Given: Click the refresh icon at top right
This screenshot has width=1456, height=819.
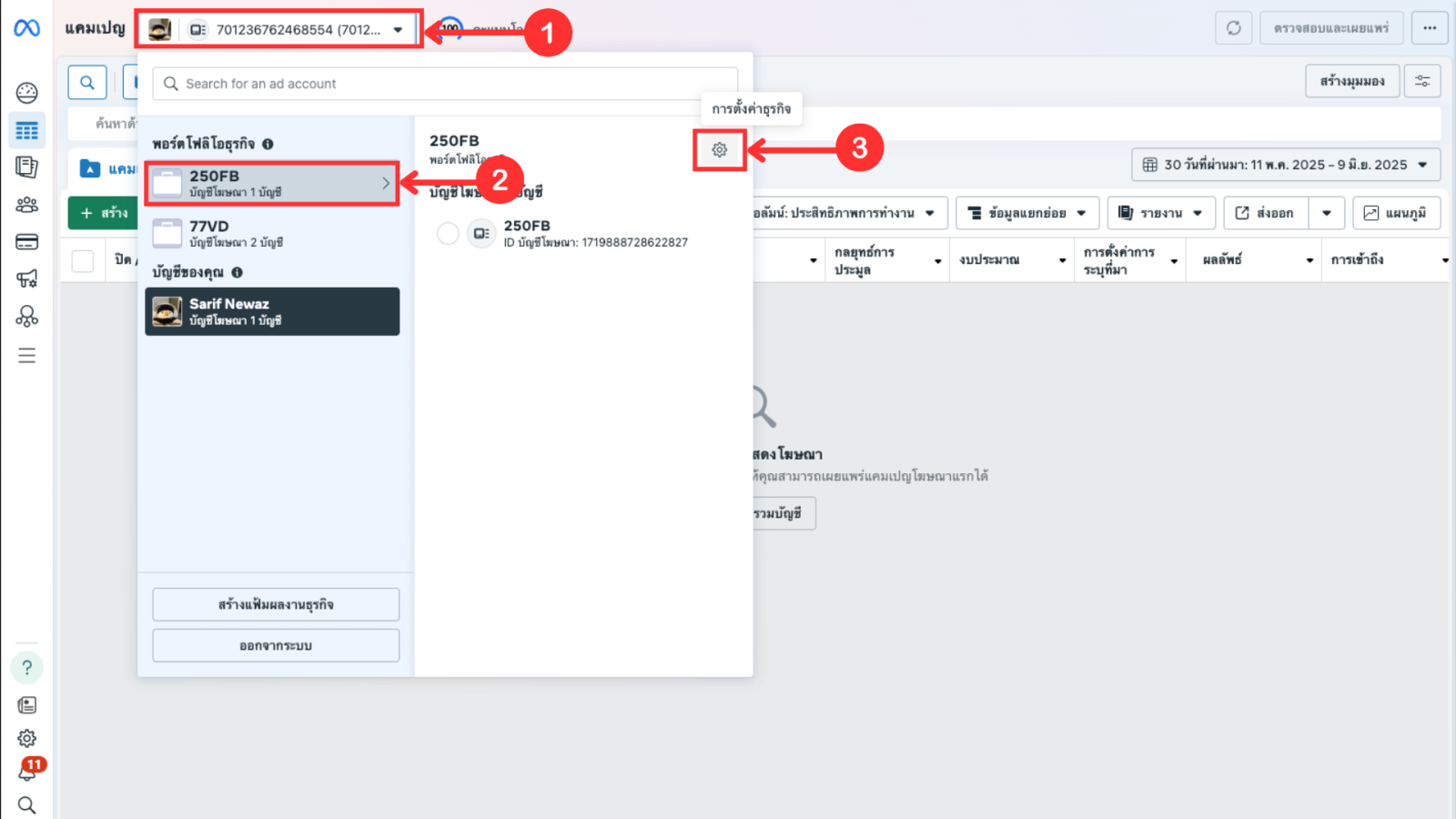Looking at the screenshot, I should [1233, 28].
